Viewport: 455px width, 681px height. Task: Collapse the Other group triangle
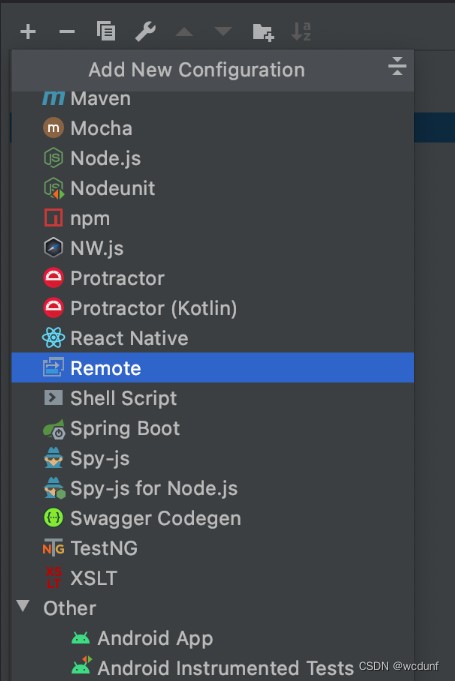click(23, 606)
